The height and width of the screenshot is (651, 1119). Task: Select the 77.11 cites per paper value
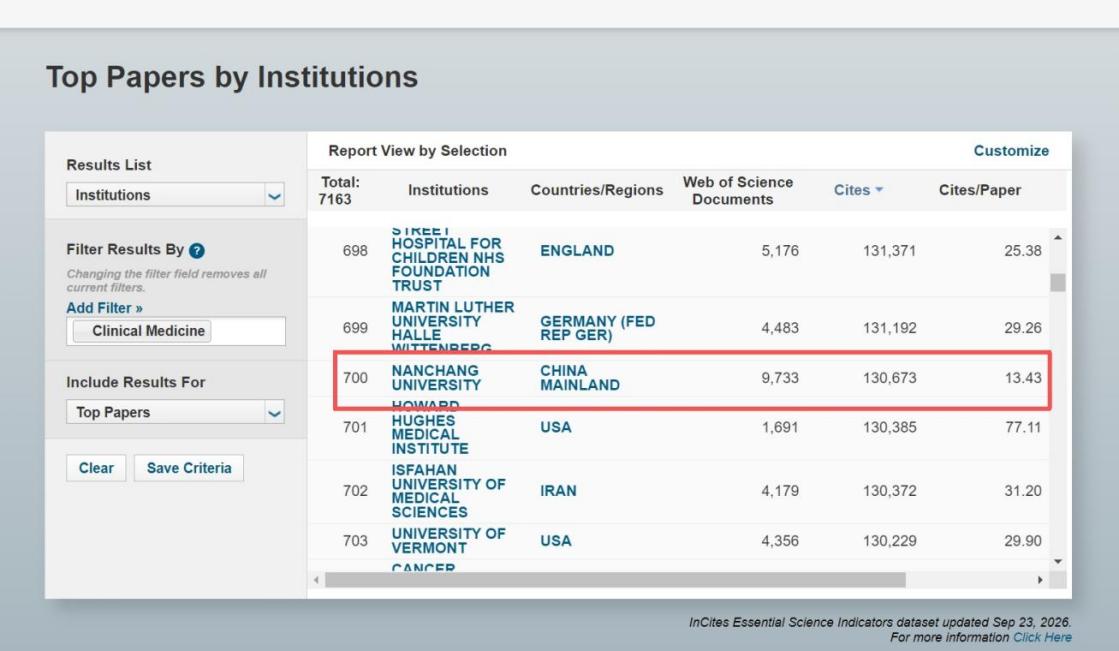(x=1023, y=428)
